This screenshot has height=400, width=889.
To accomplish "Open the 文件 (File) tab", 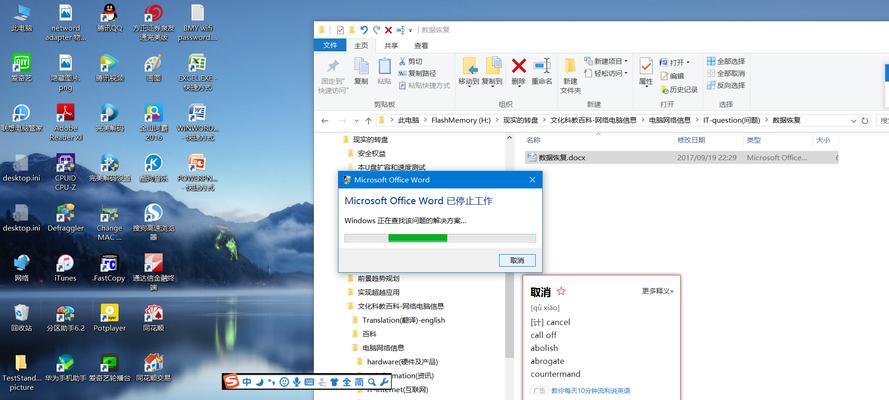I will tap(330, 45).
